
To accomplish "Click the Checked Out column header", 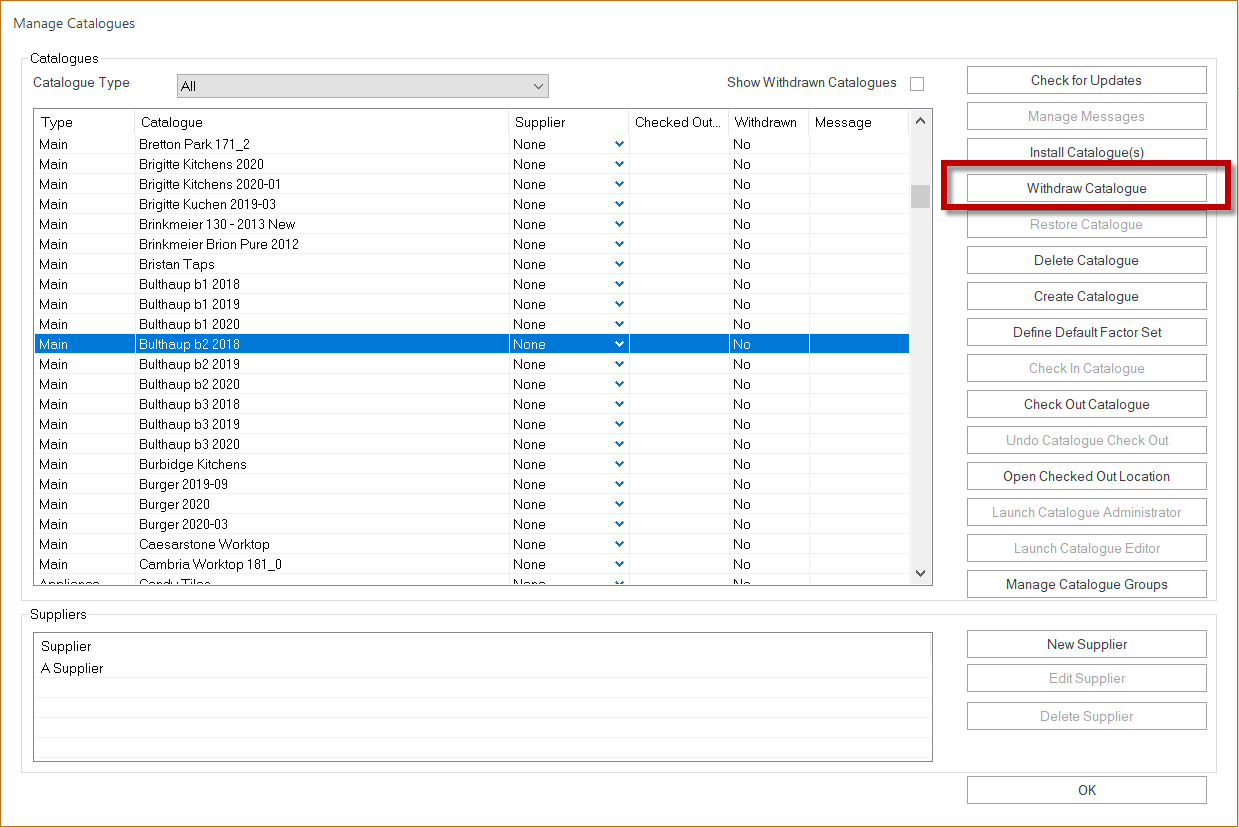I will click(x=679, y=122).
